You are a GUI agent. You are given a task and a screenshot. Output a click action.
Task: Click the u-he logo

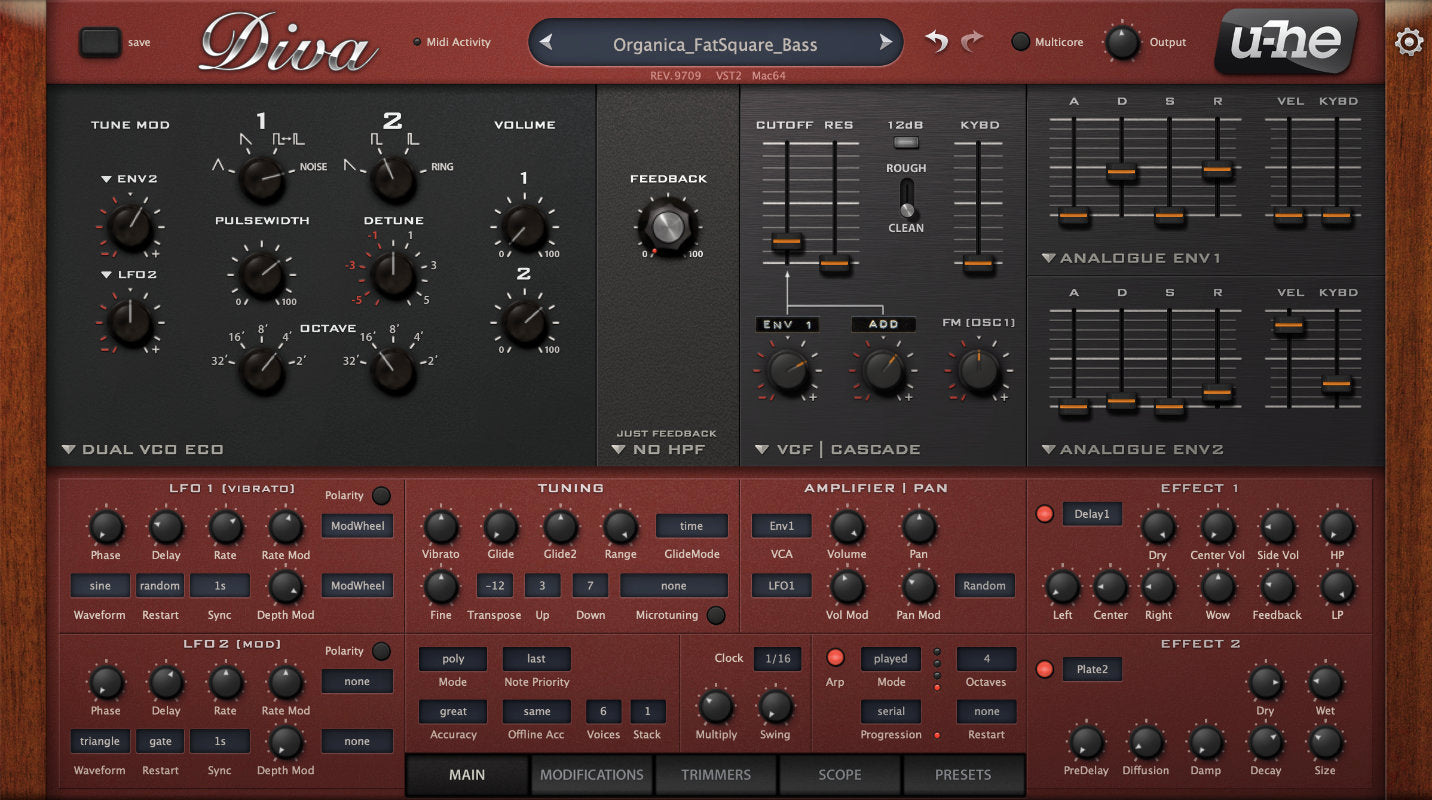point(1285,42)
